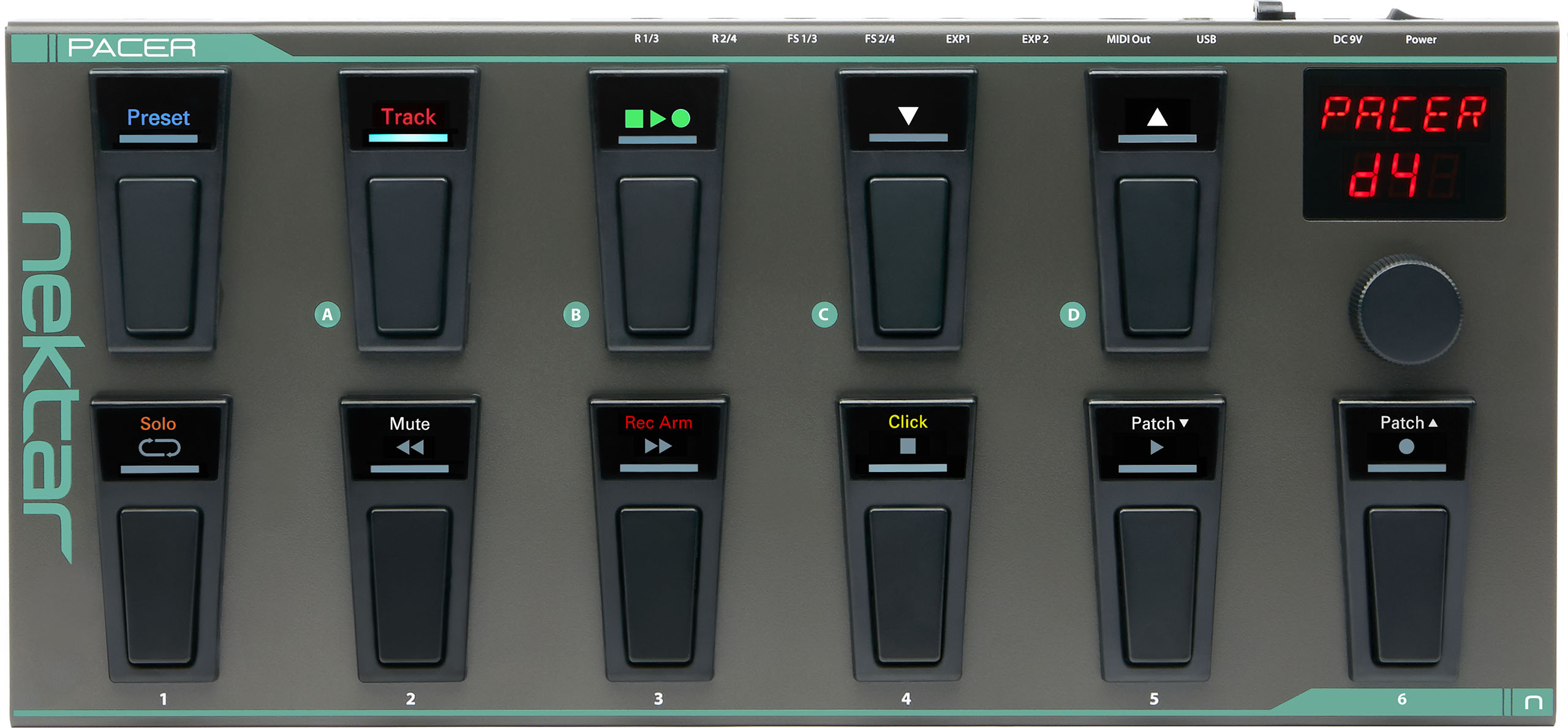This screenshot has height=728, width=1568.
Task: Click the round data encoder knob
Action: (1407, 311)
